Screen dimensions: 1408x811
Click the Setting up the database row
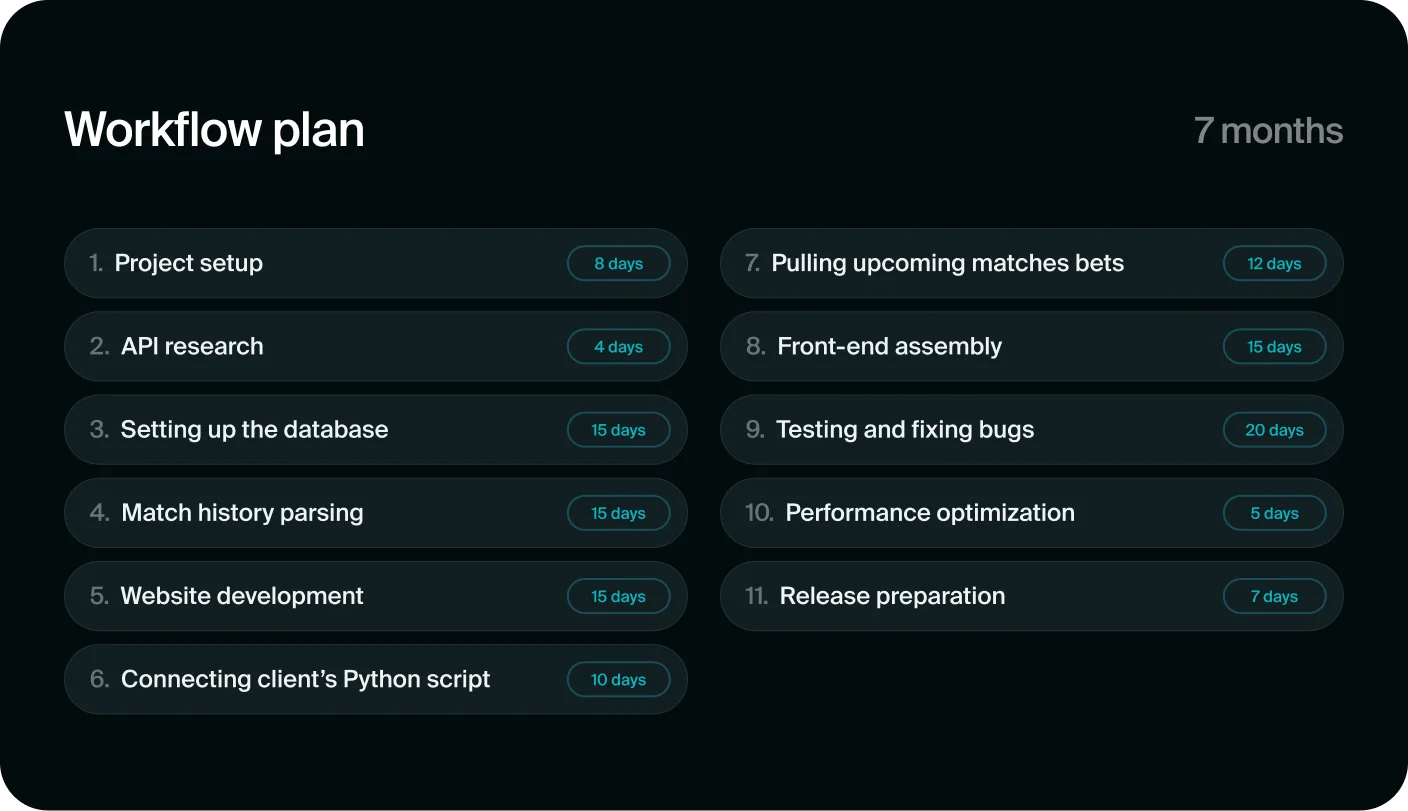tap(376, 429)
